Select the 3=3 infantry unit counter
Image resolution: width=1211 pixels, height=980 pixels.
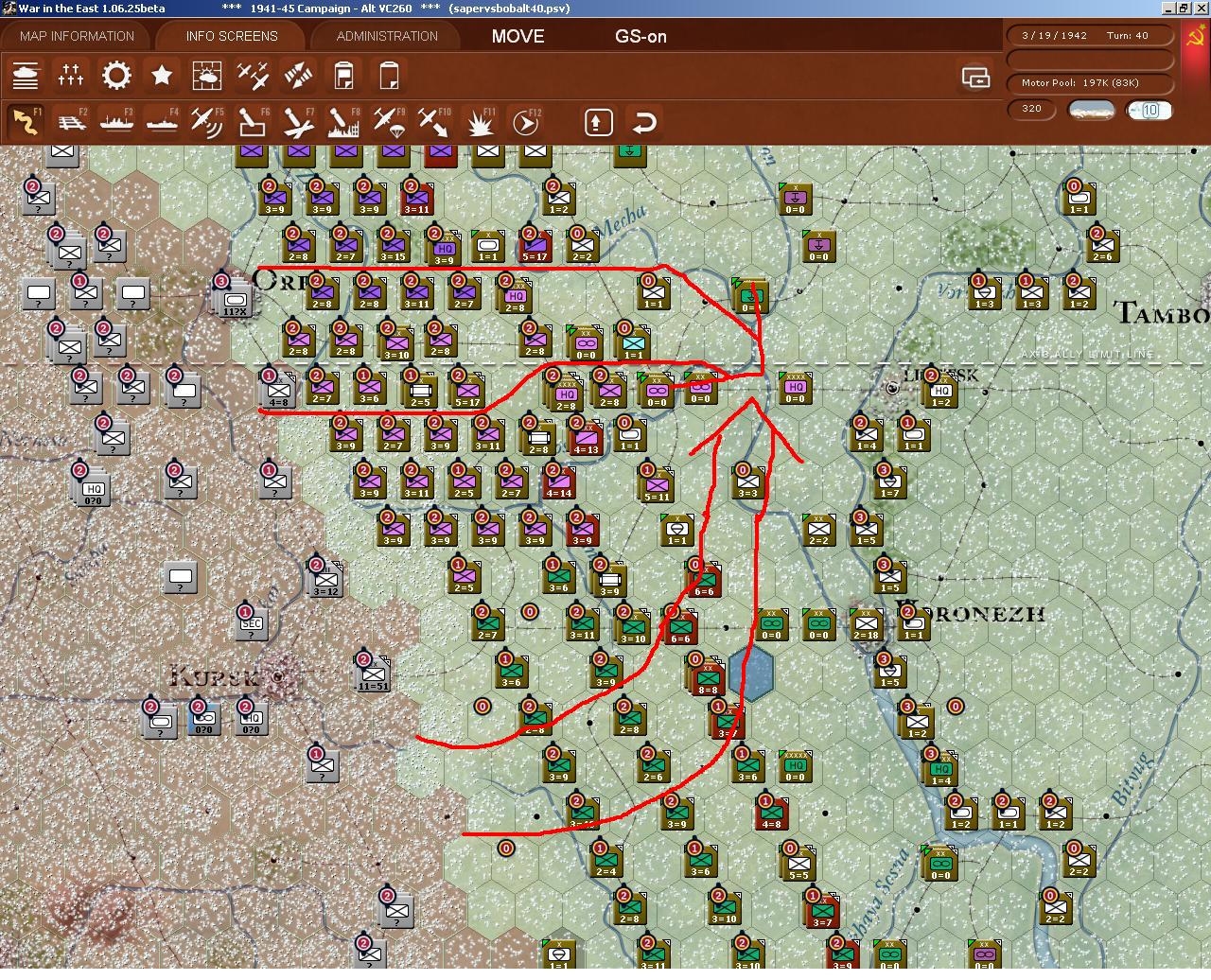(747, 481)
